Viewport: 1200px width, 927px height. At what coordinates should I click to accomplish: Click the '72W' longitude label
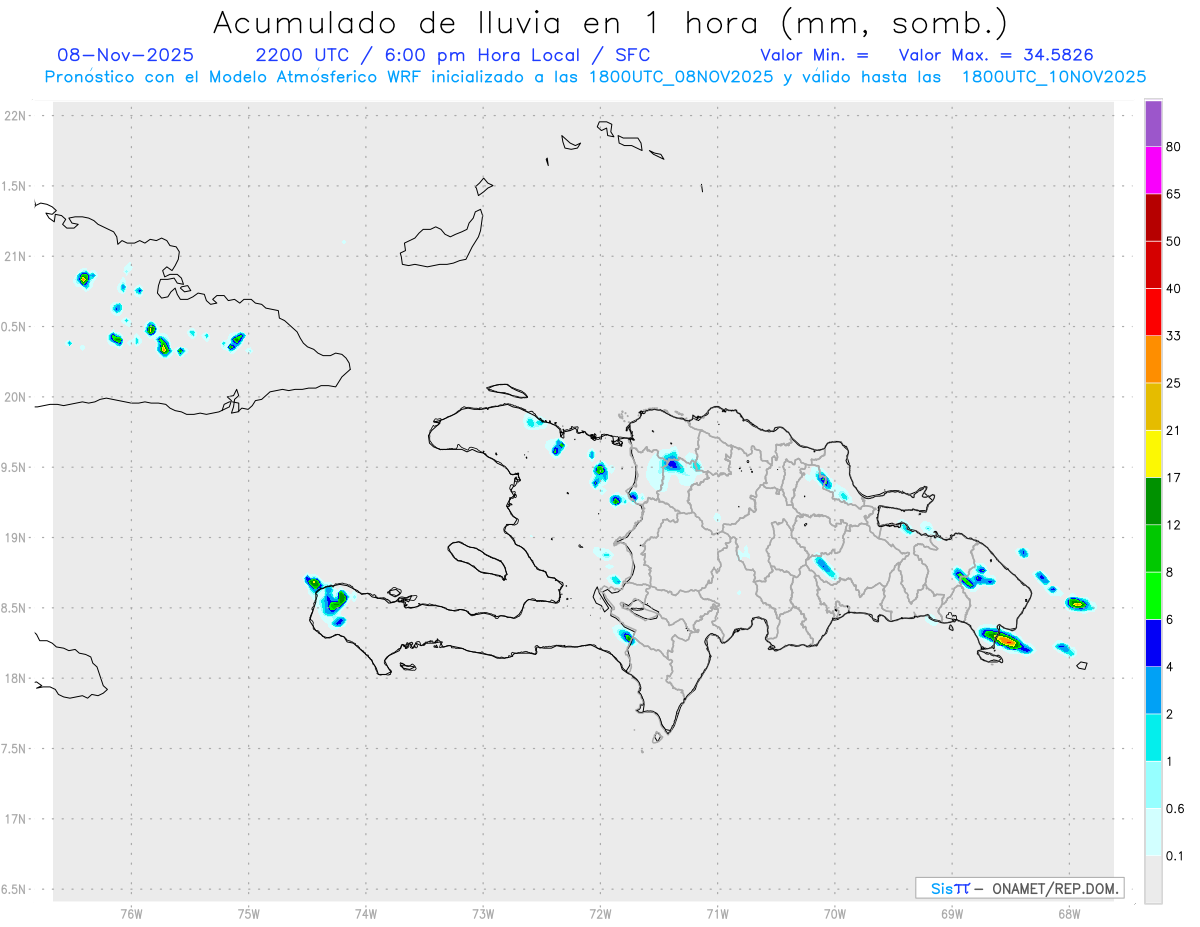tap(600, 915)
